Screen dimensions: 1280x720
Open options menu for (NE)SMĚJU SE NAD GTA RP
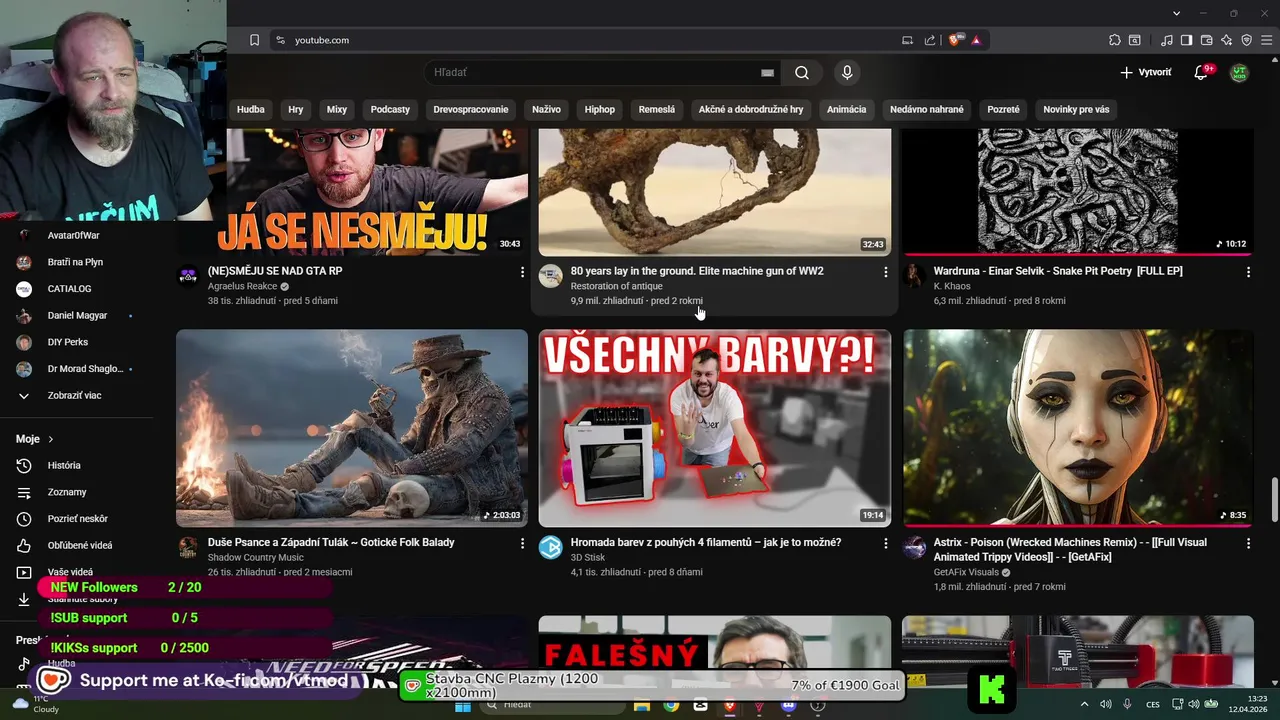click(522, 272)
